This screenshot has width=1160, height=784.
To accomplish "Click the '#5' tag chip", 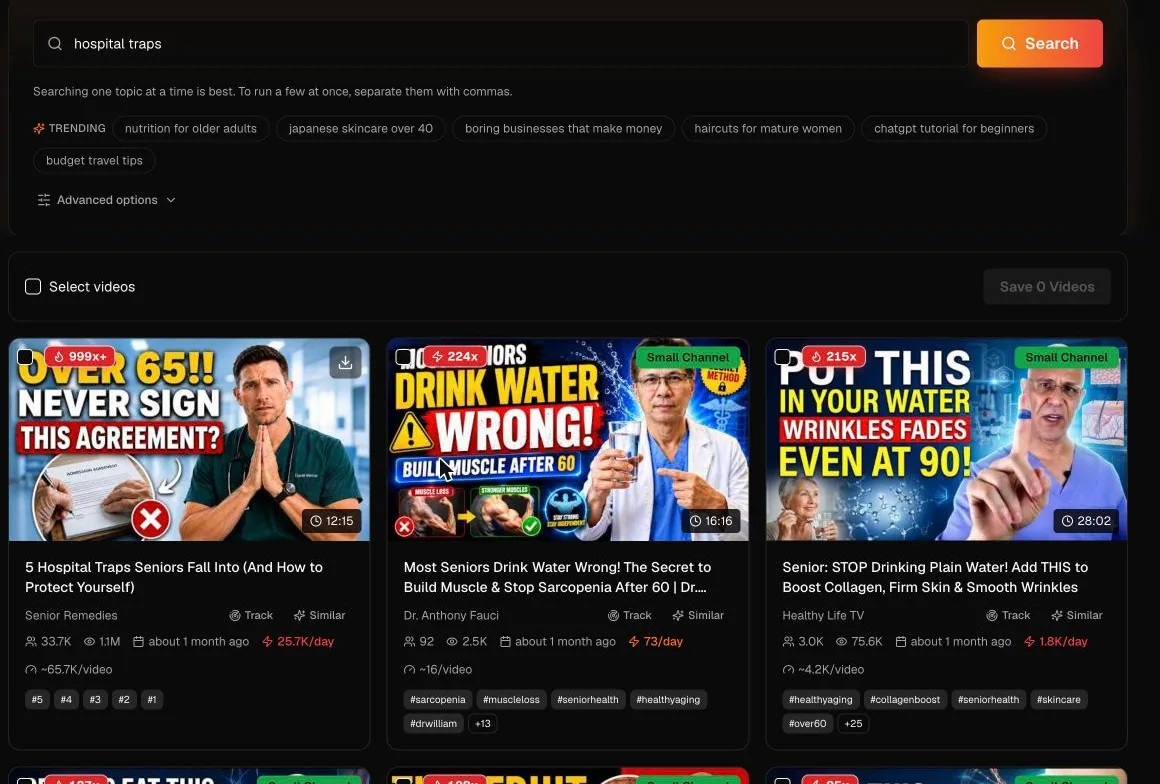I will pos(37,700).
